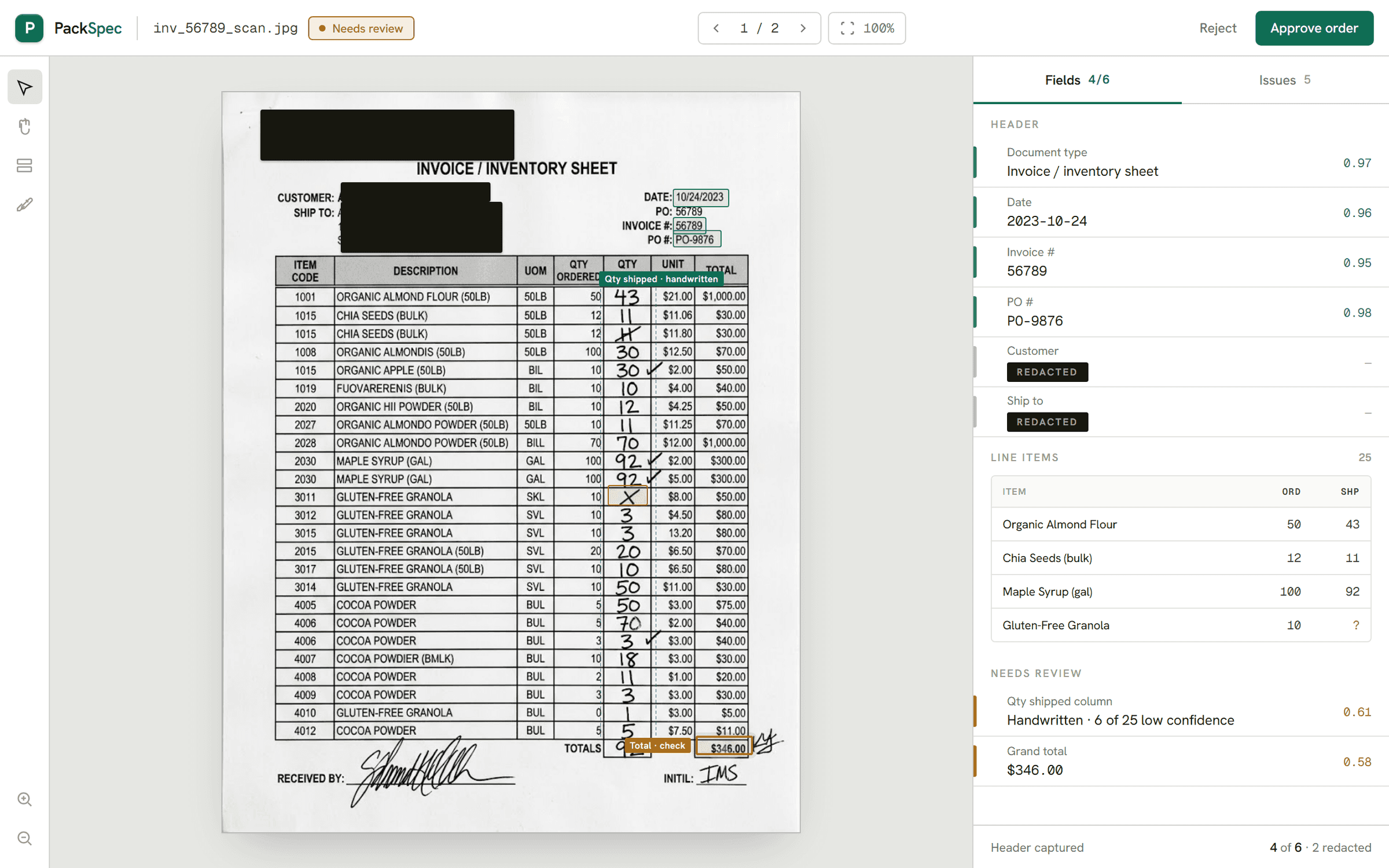Screen dimensions: 1389x868
Task: Click the Qty shipped handwritten annotation tag
Action: click(661, 279)
